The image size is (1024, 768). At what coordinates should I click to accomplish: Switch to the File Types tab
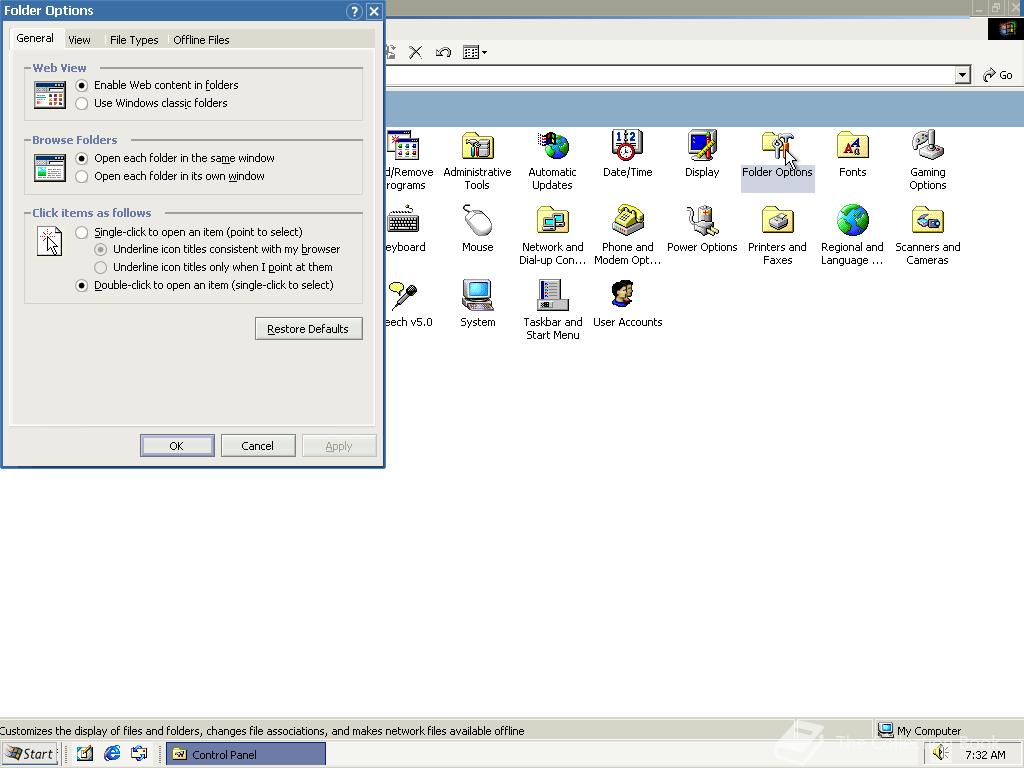pyautogui.click(x=134, y=40)
